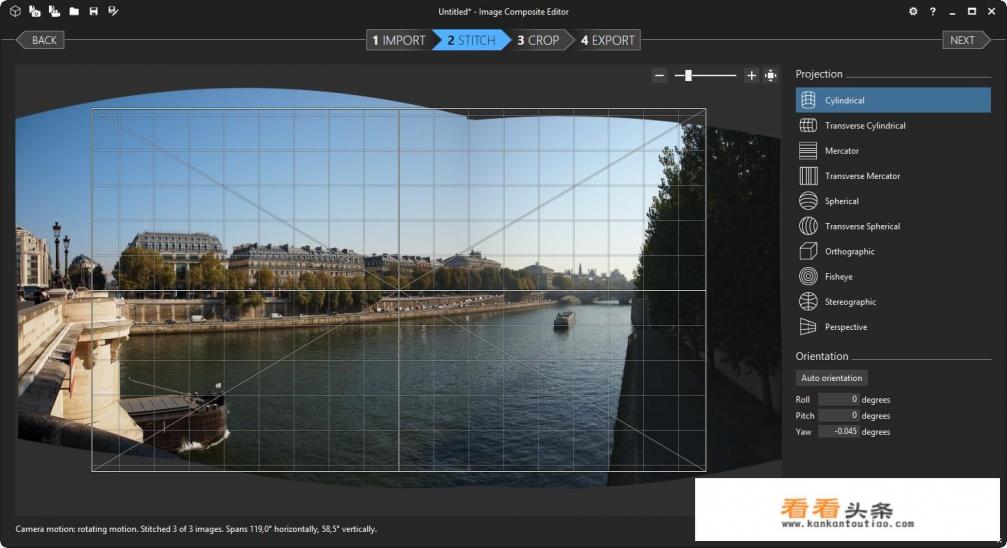Pick the Stereographic projection
Screen dimensions: 1007x548
[850, 302]
